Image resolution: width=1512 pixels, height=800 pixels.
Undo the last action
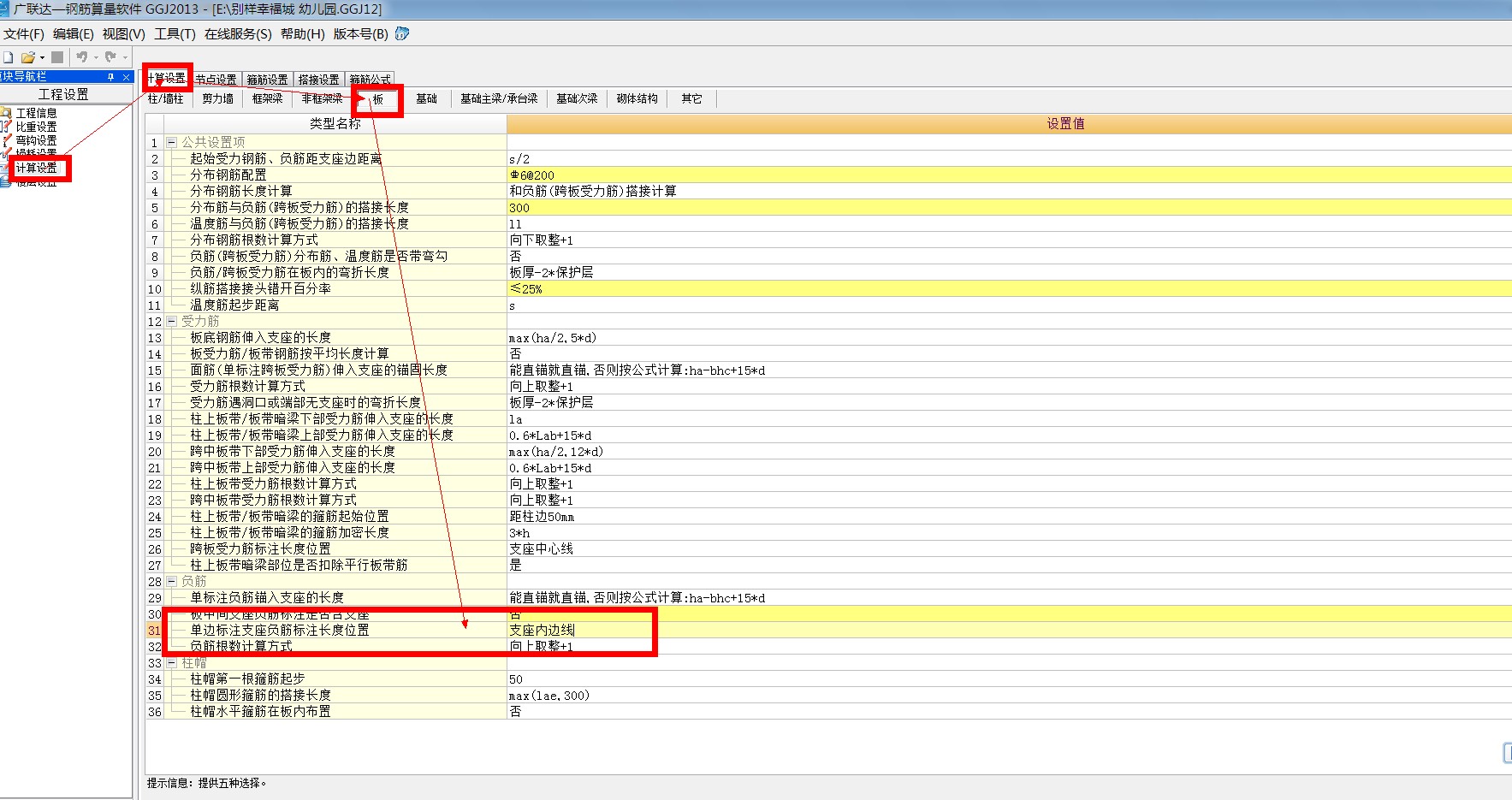(82, 57)
